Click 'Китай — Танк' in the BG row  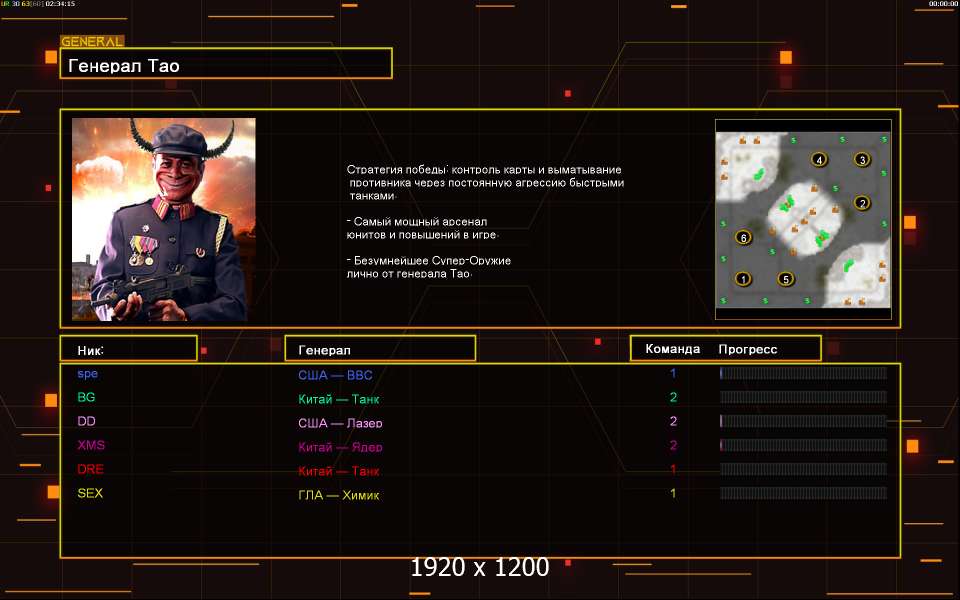[x=339, y=399]
